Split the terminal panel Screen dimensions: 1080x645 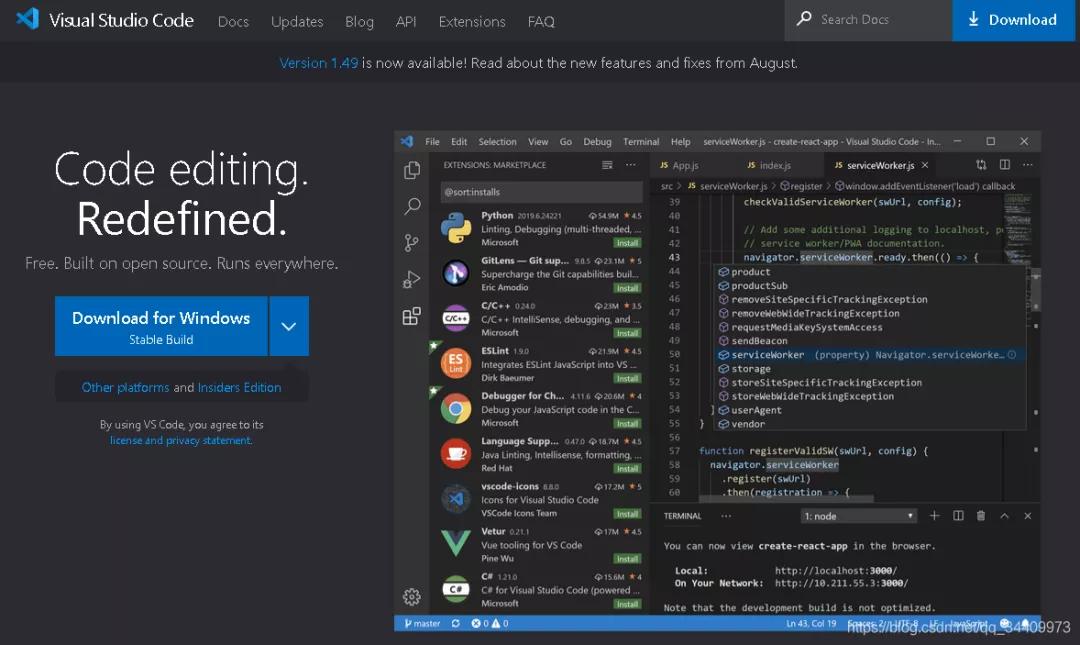tap(958, 515)
